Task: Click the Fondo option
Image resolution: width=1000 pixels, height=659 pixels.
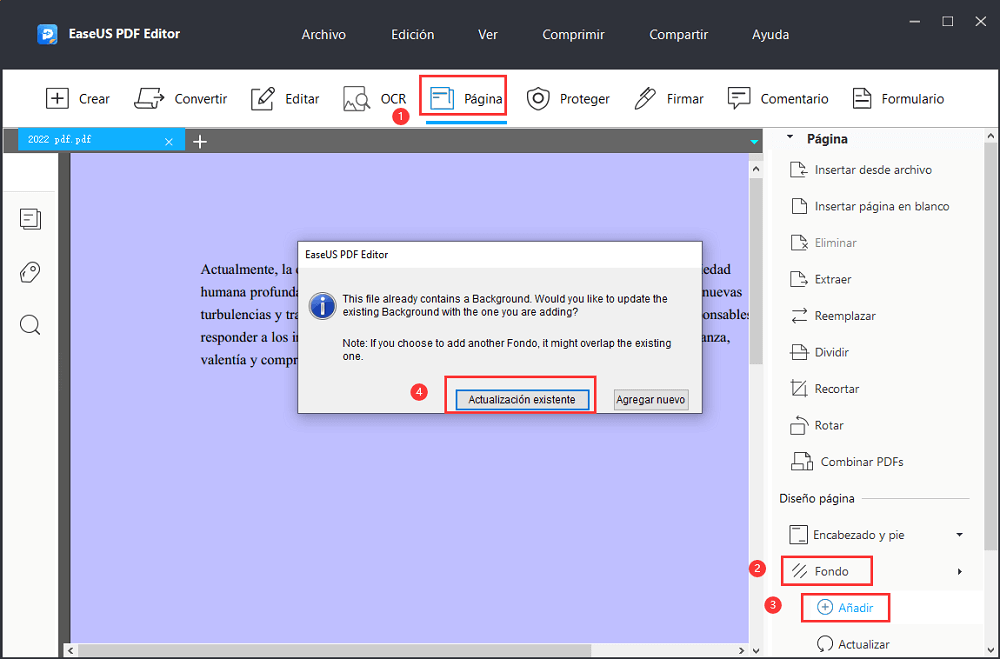Action: click(x=820, y=571)
